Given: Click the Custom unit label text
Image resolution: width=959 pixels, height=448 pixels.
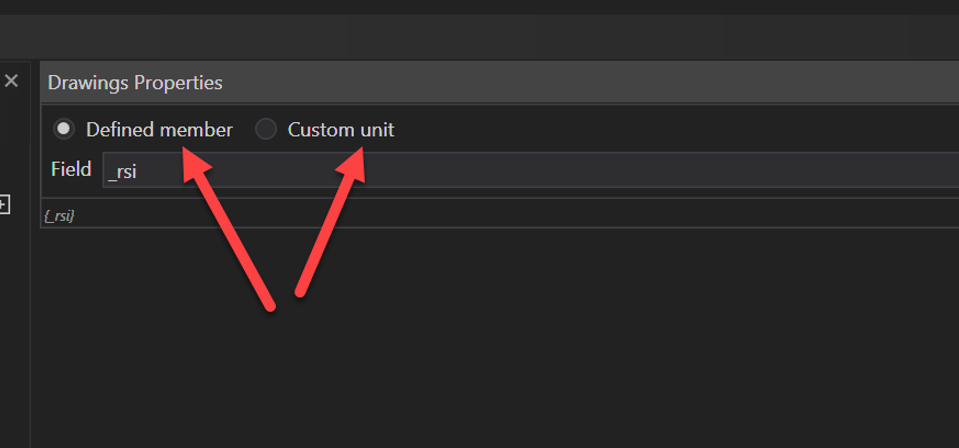Looking at the screenshot, I should point(341,129).
